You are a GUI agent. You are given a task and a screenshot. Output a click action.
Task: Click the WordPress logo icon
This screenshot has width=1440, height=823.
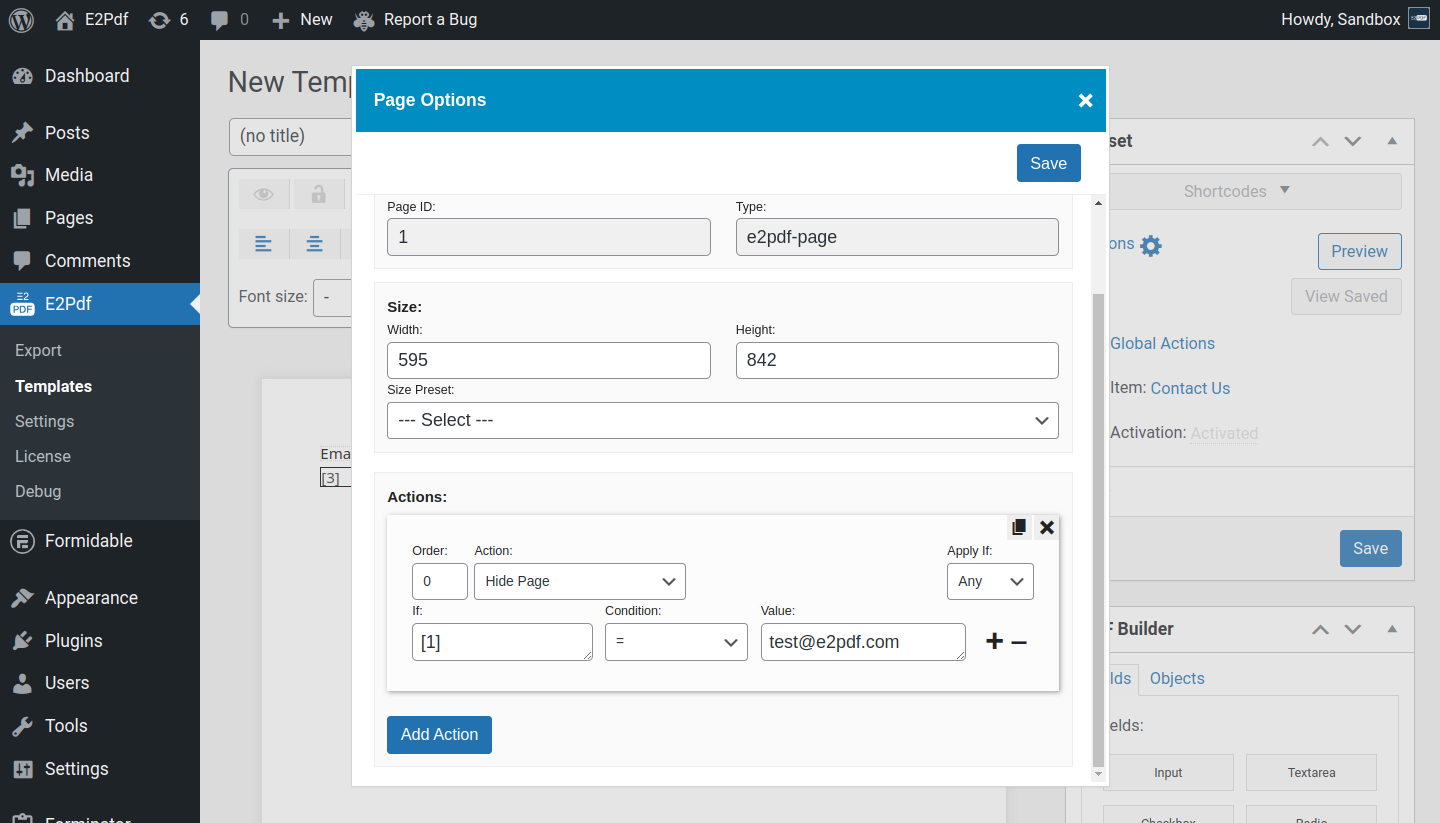21,19
